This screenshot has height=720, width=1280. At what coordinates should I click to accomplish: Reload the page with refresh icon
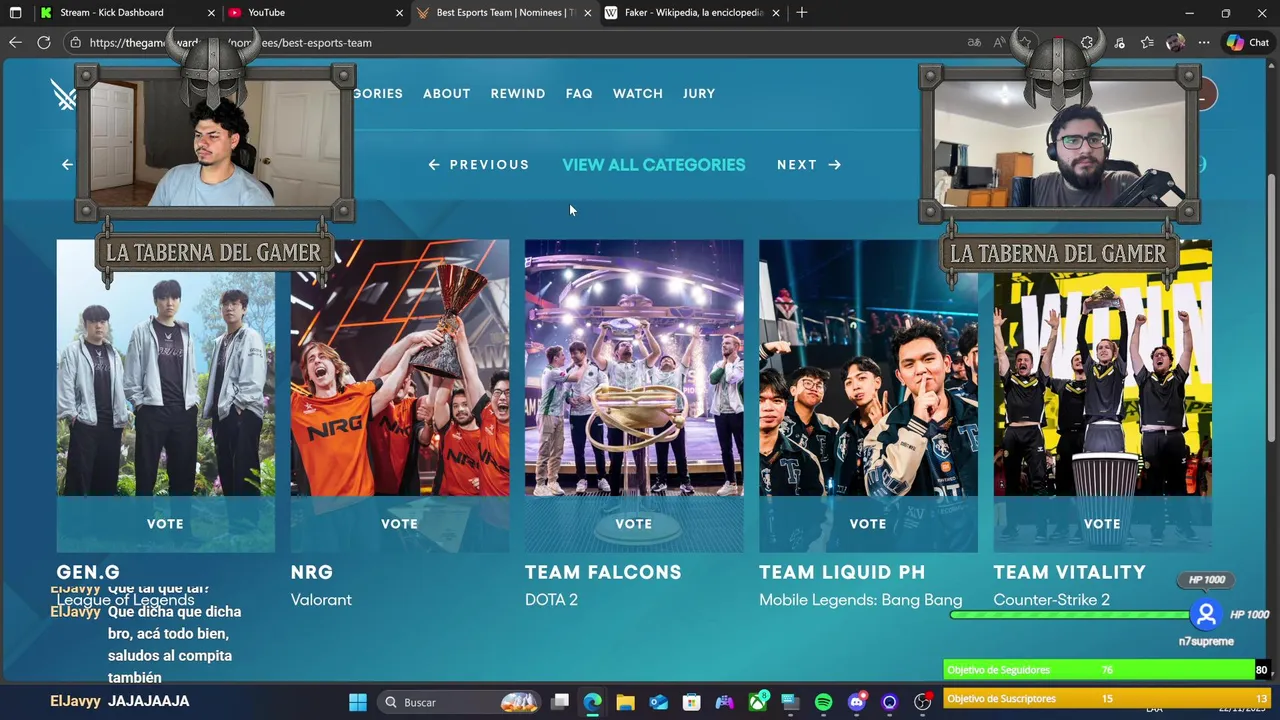(x=44, y=42)
